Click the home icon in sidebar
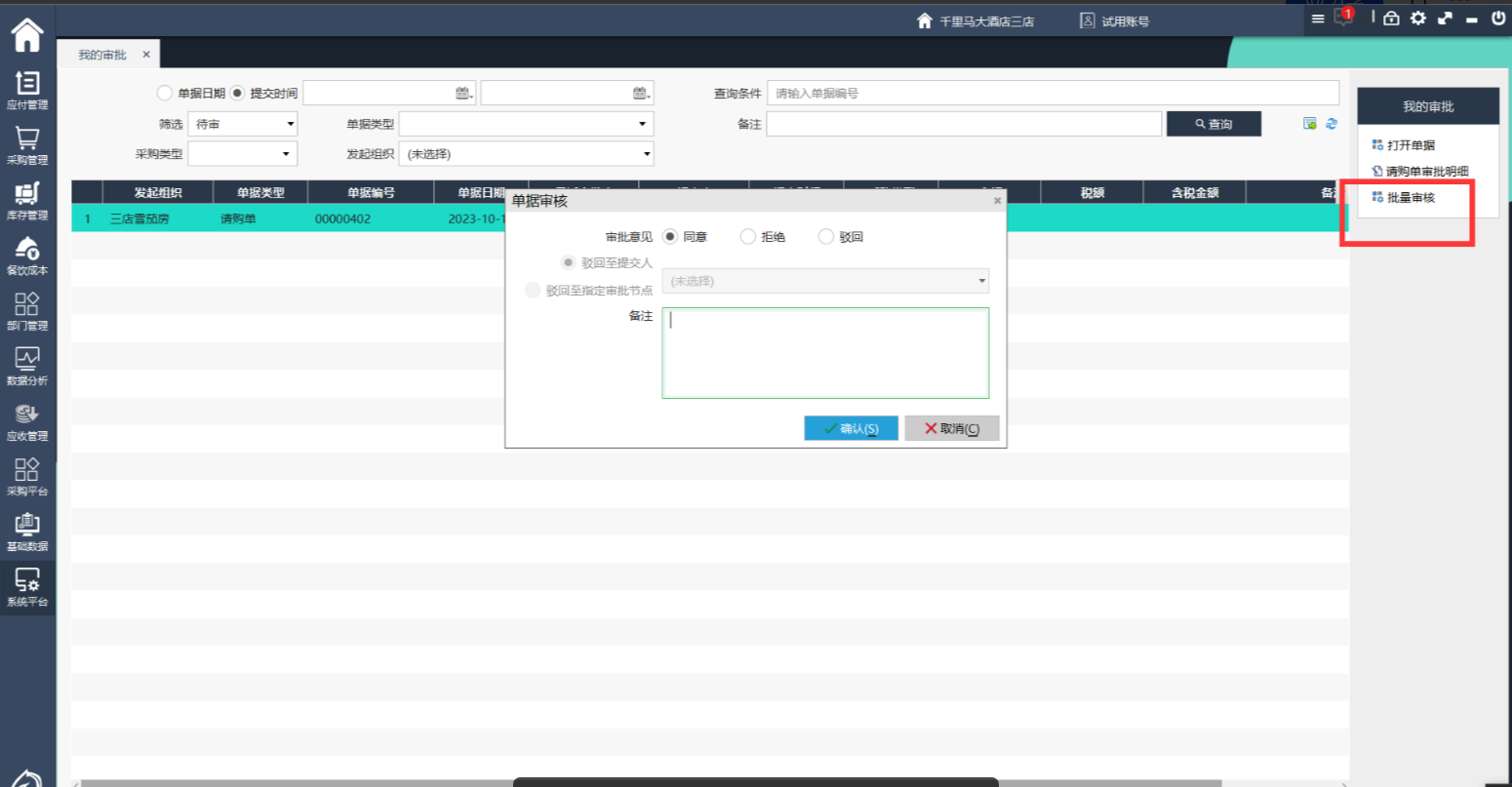The image size is (1512, 787). [x=27, y=35]
